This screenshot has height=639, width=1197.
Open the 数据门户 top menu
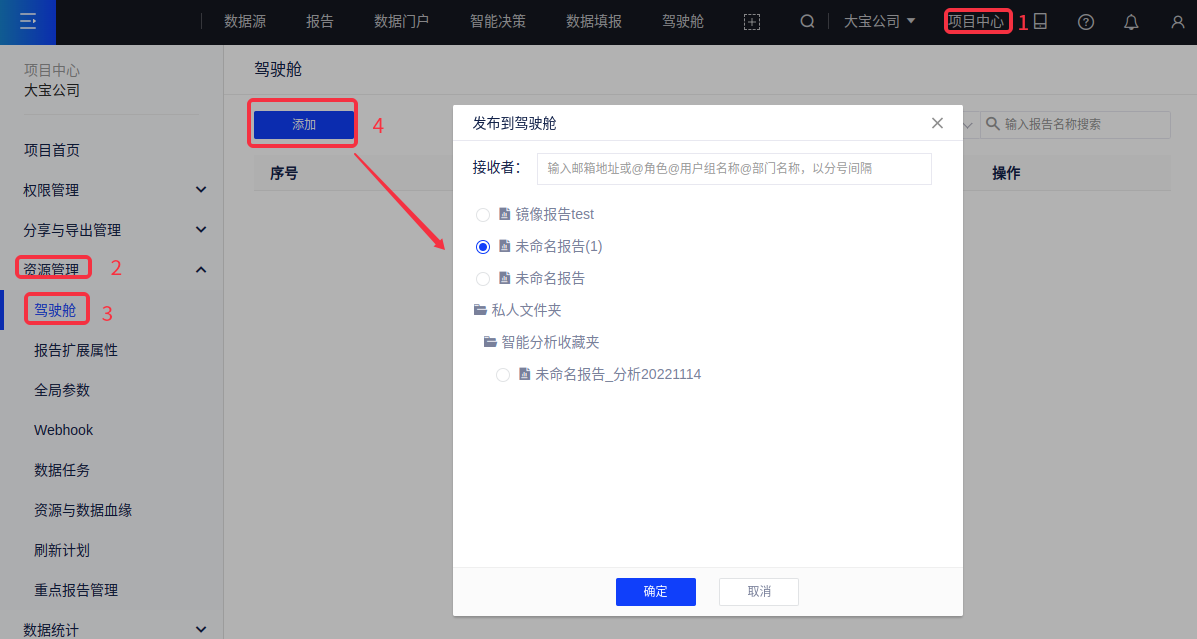tap(401, 21)
